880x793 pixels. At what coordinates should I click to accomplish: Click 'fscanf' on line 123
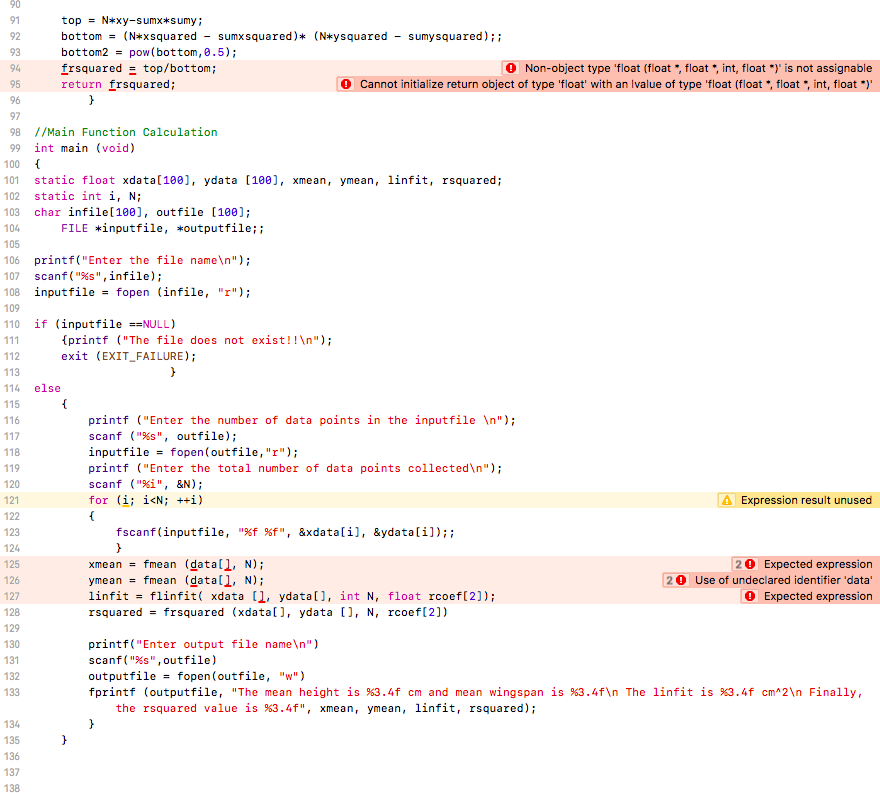tap(136, 532)
